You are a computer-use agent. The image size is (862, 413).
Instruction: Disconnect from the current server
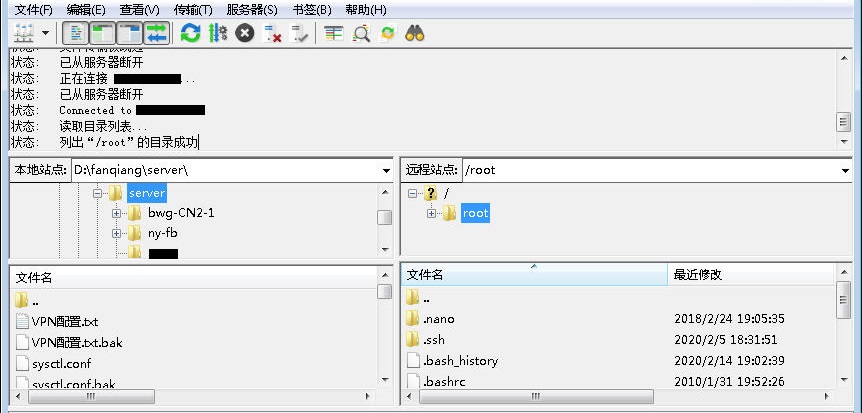click(x=272, y=33)
